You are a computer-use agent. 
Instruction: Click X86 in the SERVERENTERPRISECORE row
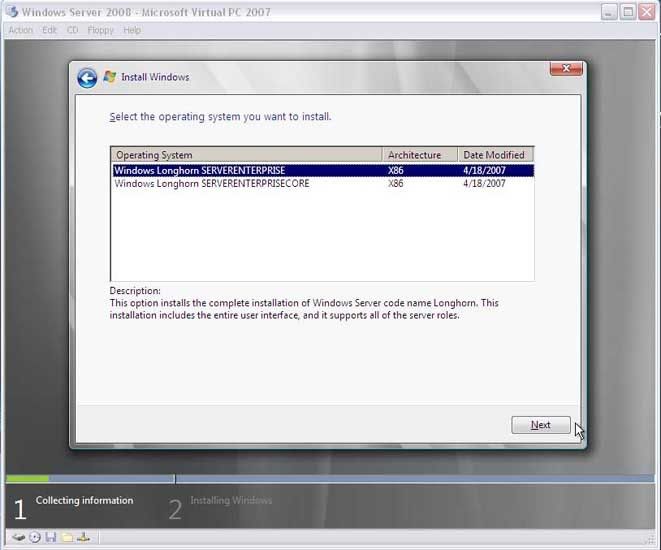(395, 183)
